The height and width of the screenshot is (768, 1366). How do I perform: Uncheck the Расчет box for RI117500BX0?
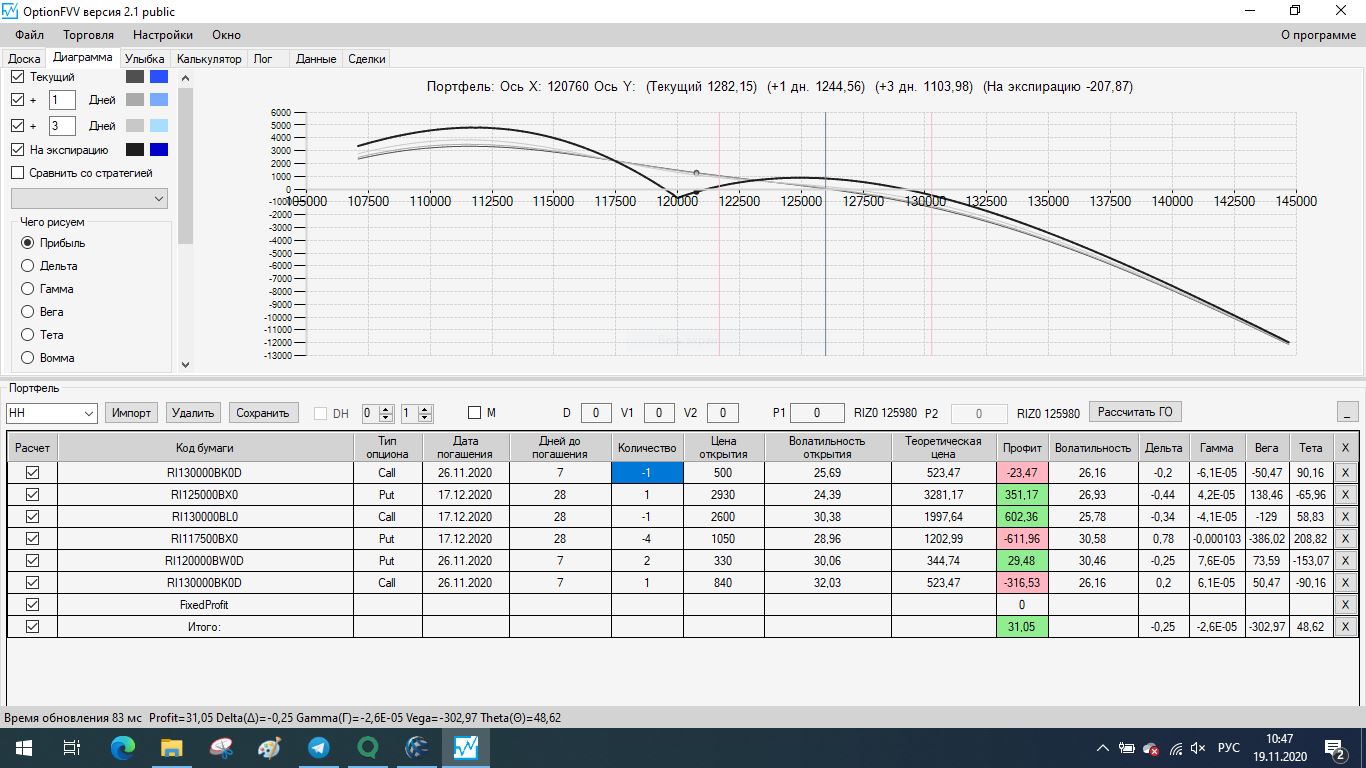tap(32, 539)
